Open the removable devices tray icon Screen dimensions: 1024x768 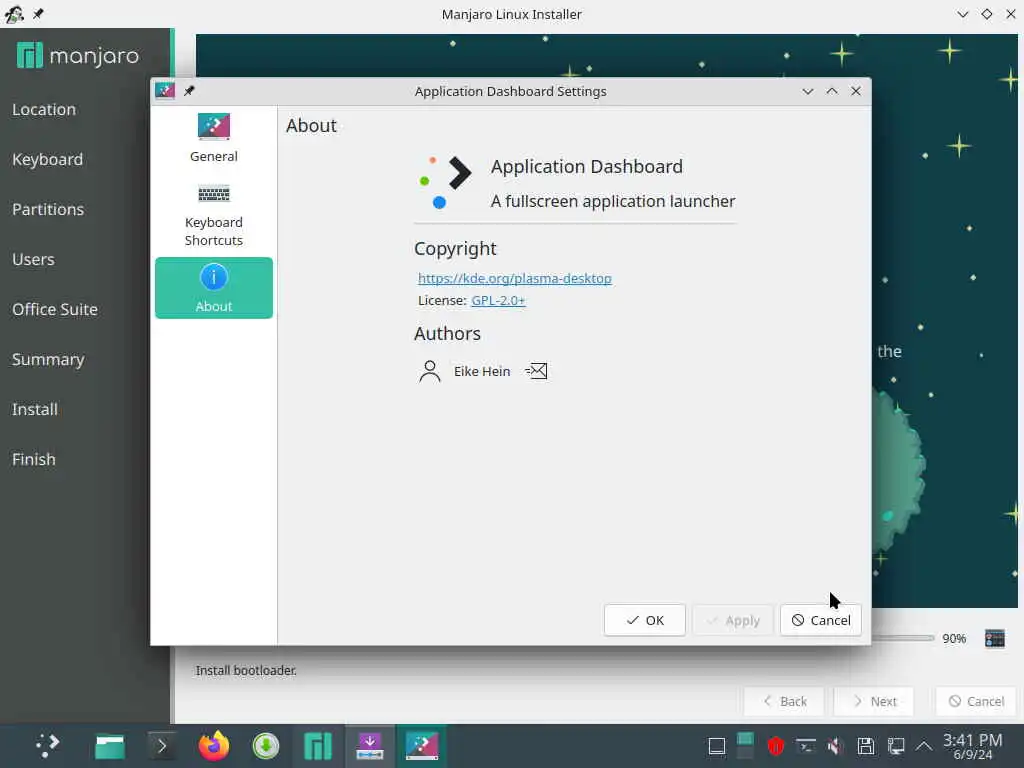pyautogui.click(x=866, y=746)
